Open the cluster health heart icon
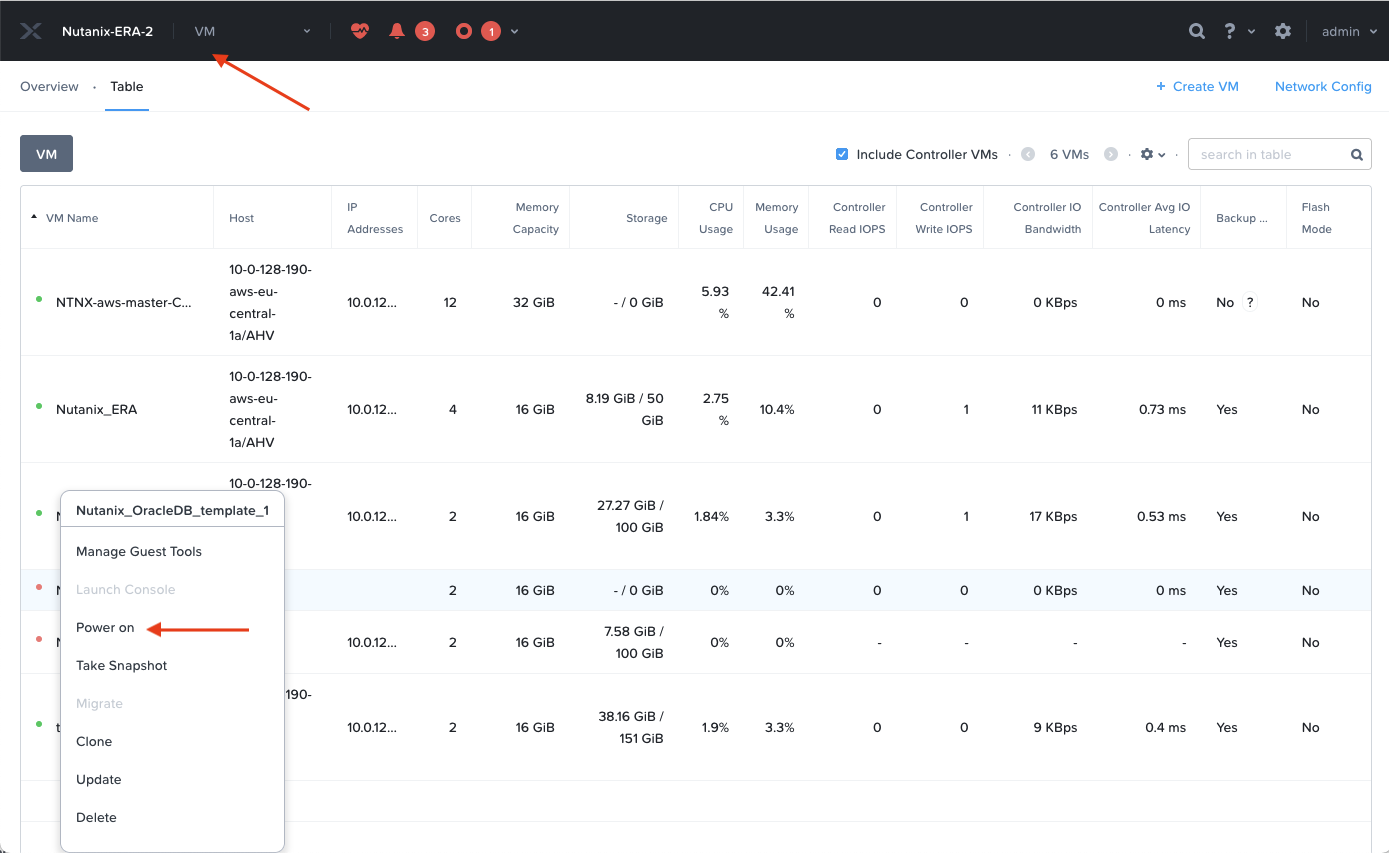 (360, 31)
